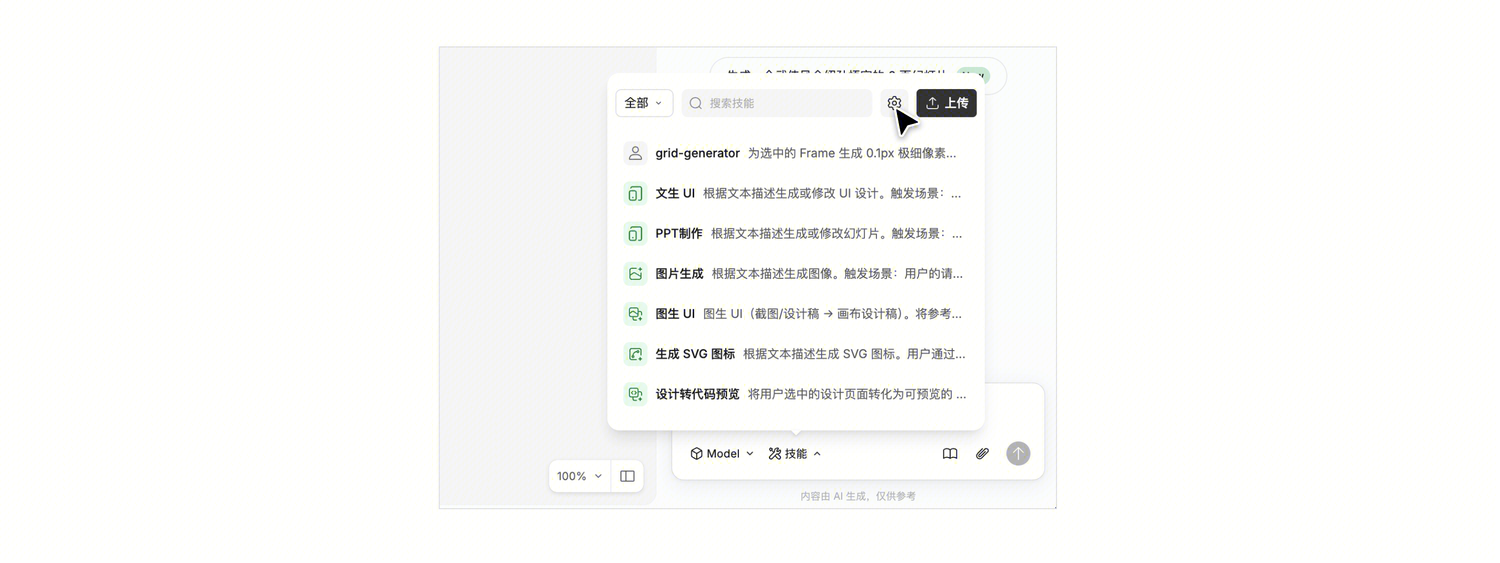Open the Model selector dropdown
Viewport: 1500px width, 563px height.
click(x=722, y=453)
